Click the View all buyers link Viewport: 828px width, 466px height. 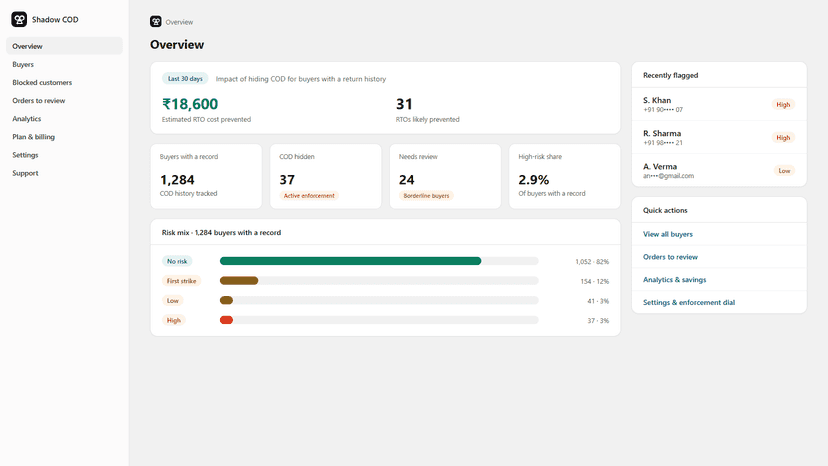click(667, 234)
